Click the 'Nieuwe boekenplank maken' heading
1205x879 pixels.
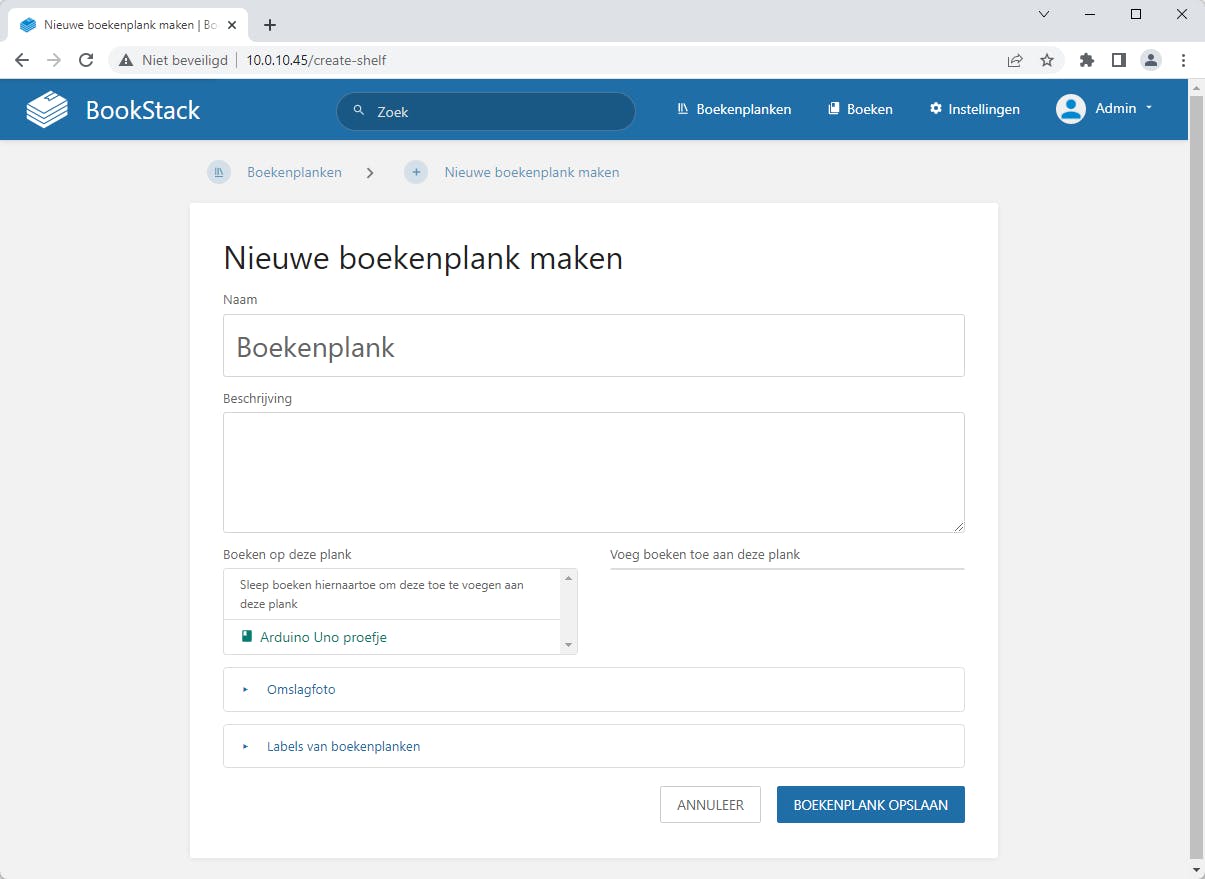[x=423, y=258]
